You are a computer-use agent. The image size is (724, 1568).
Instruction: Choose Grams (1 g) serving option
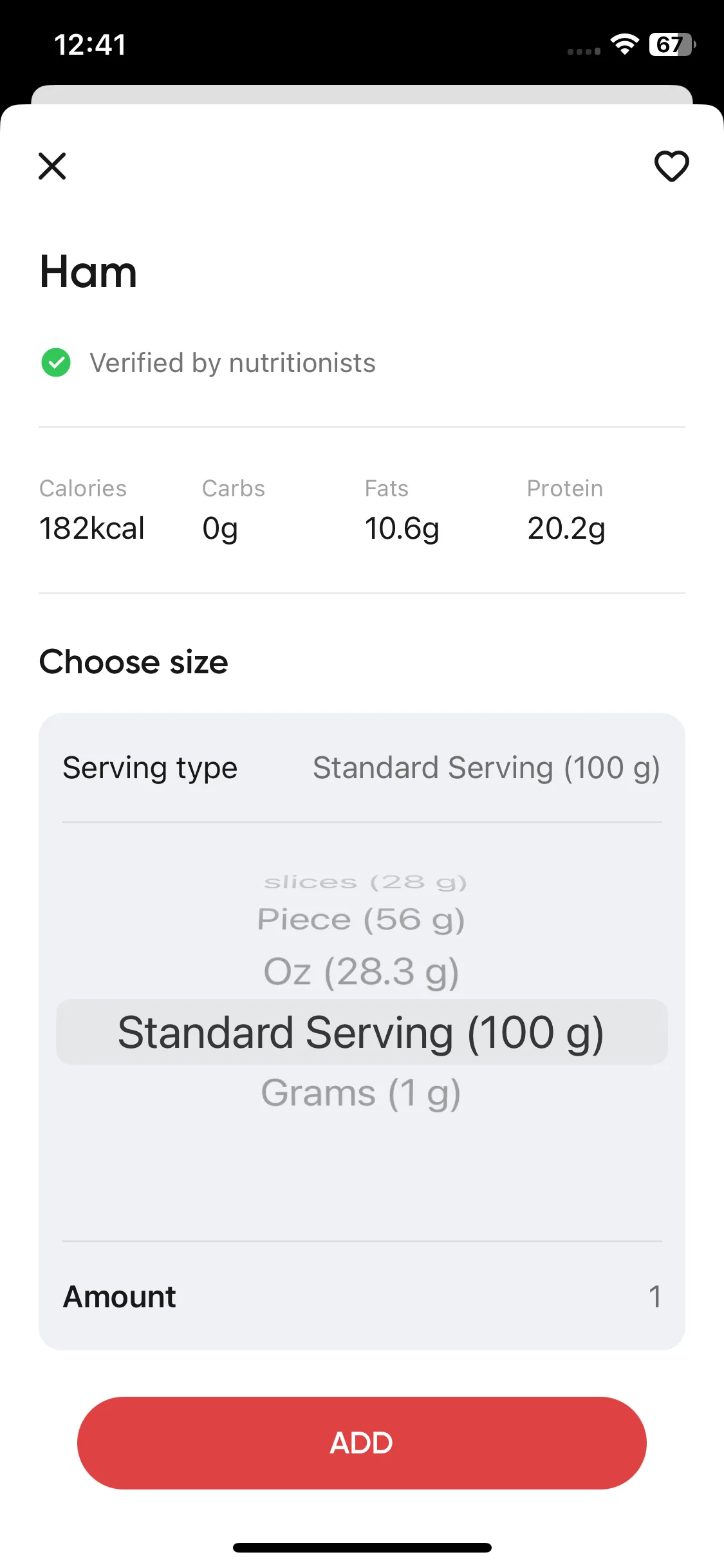(x=361, y=1093)
